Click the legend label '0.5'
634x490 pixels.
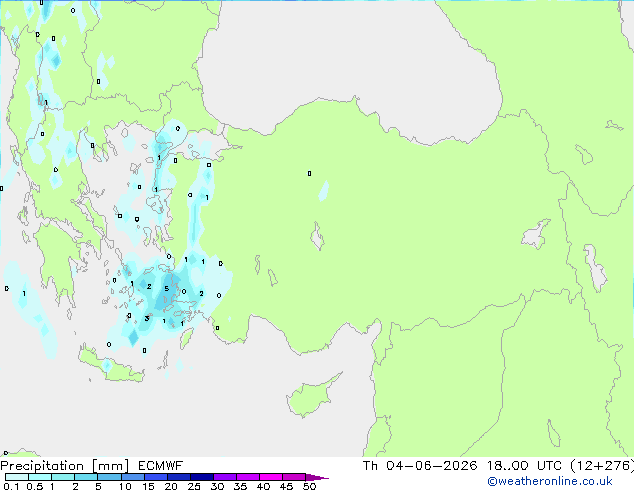point(35,486)
